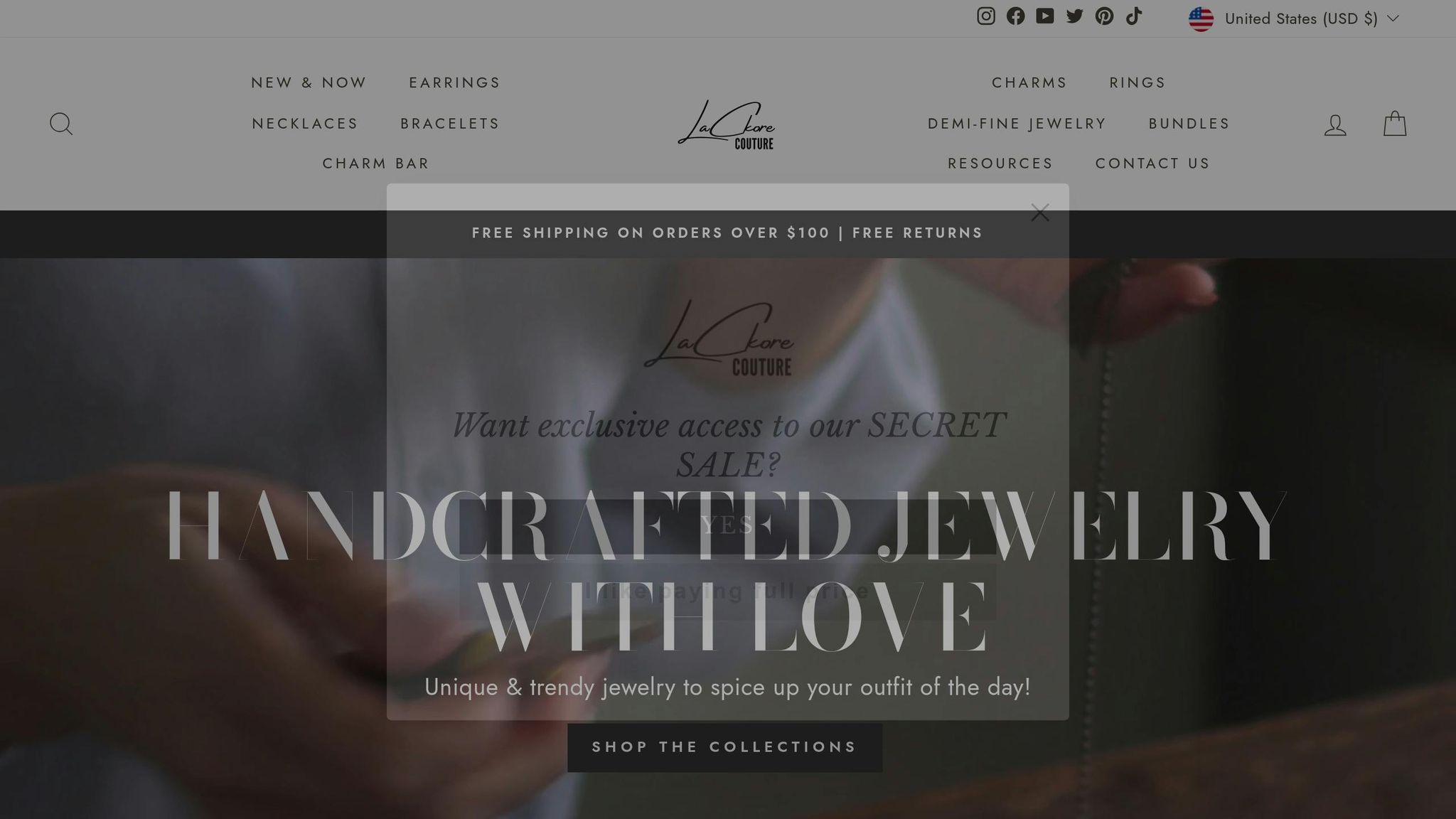Open the Contact Us page link
The height and width of the screenshot is (819, 1456).
1152,164
